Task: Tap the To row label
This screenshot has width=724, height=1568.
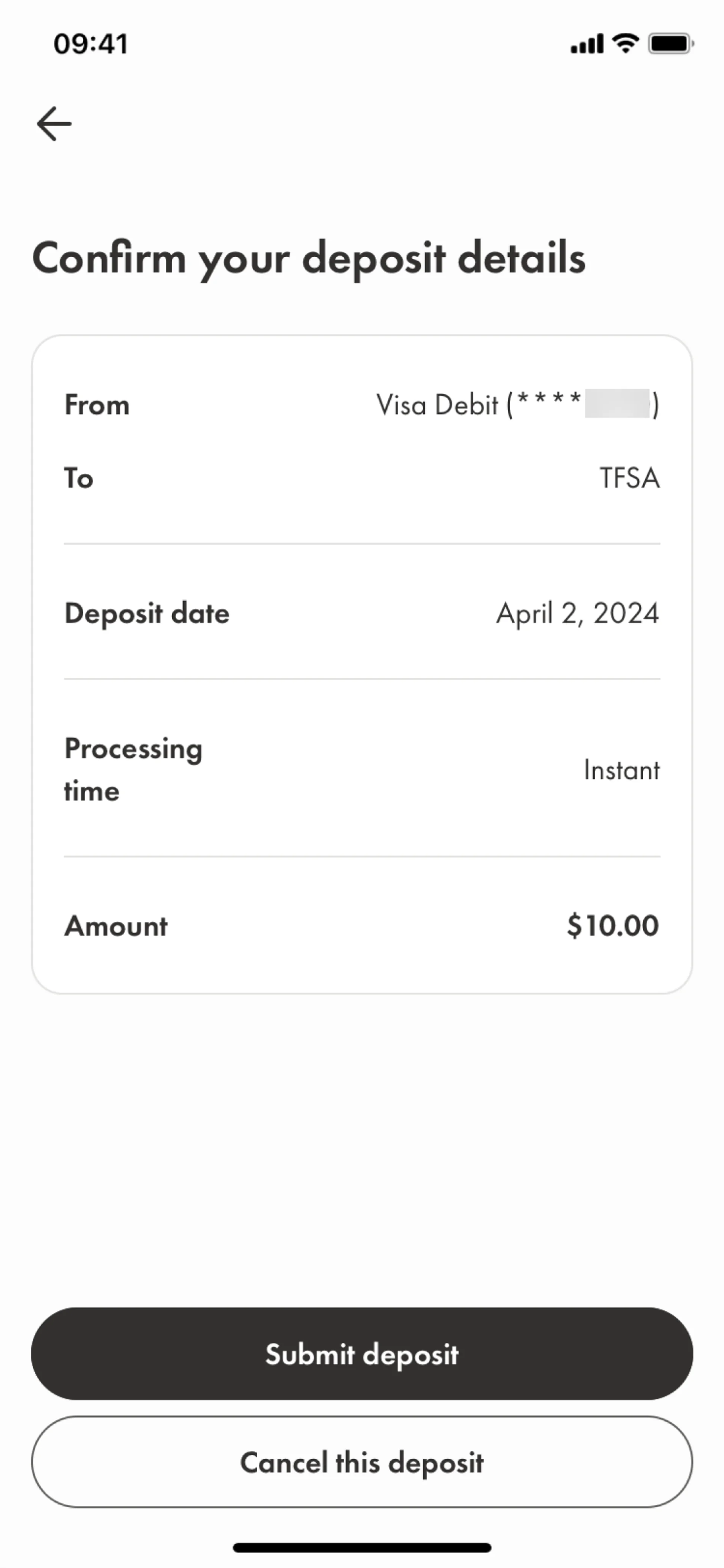Action: pyautogui.click(x=79, y=478)
